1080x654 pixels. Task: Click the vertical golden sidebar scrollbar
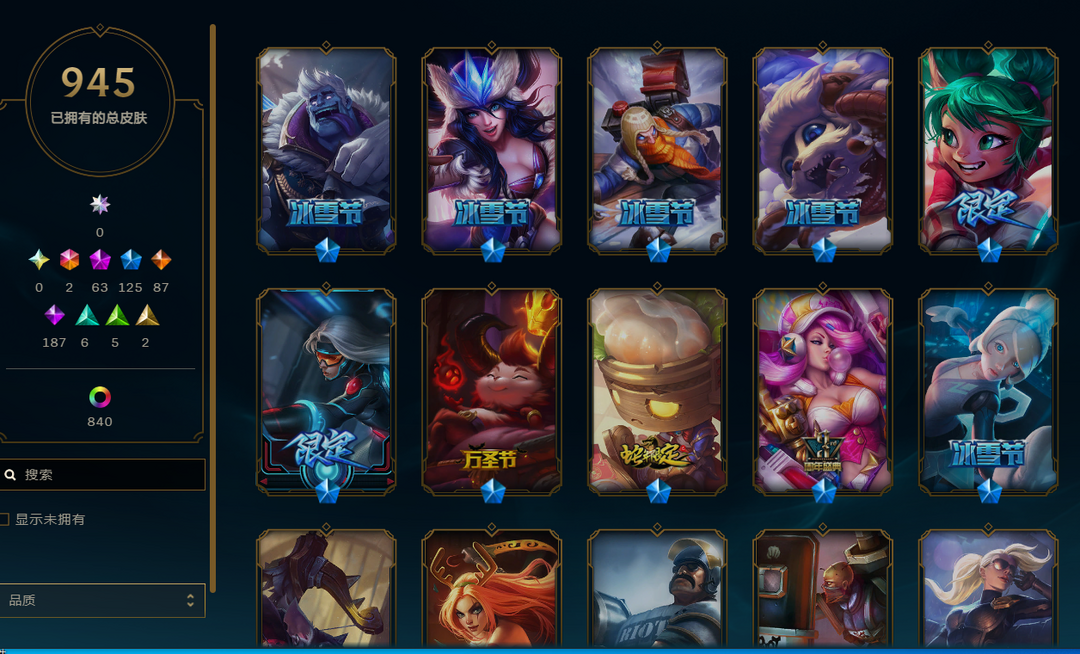pyautogui.click(x=213, y=308)
